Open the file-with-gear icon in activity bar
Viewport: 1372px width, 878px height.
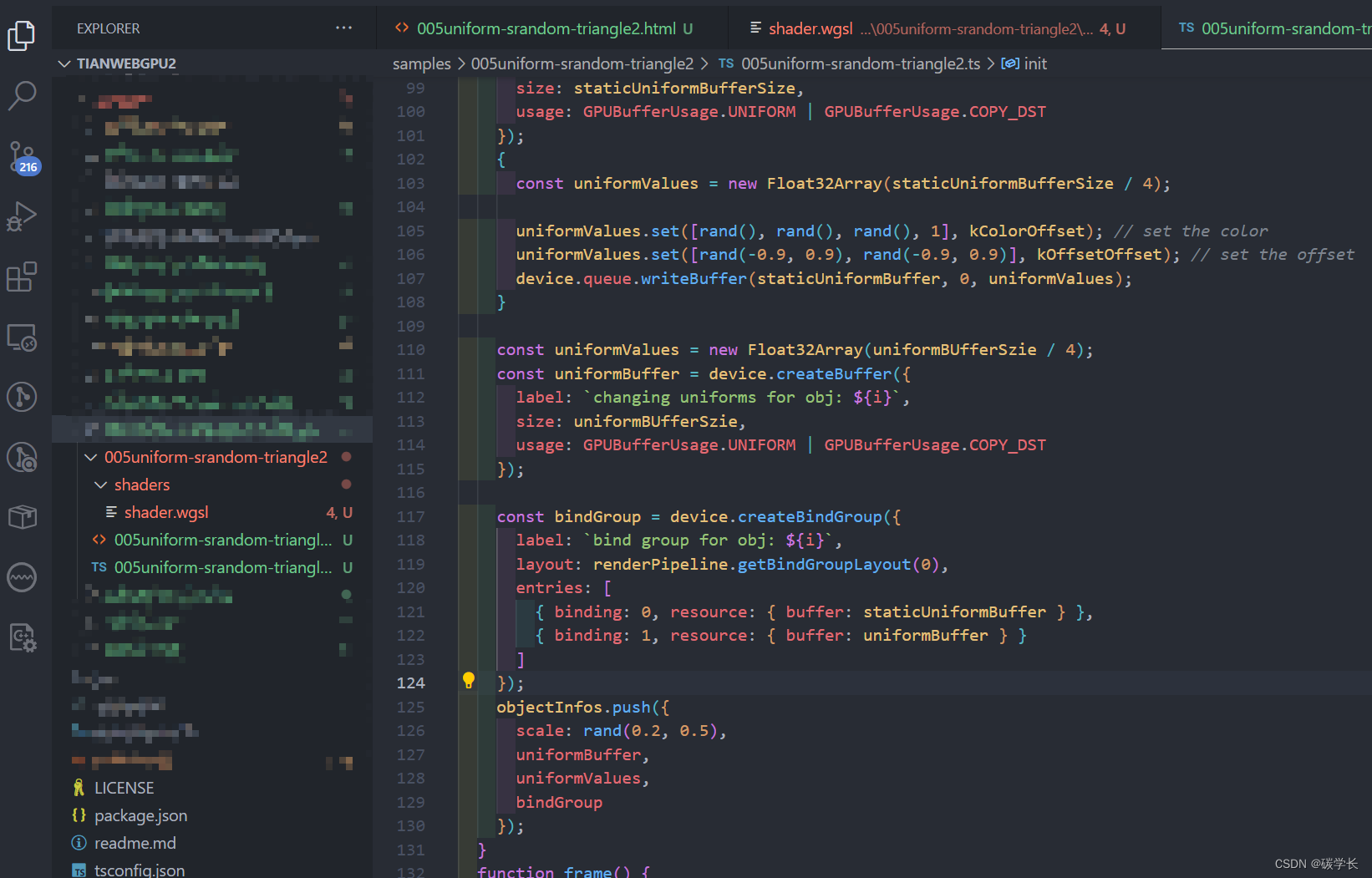pos(22,637)
